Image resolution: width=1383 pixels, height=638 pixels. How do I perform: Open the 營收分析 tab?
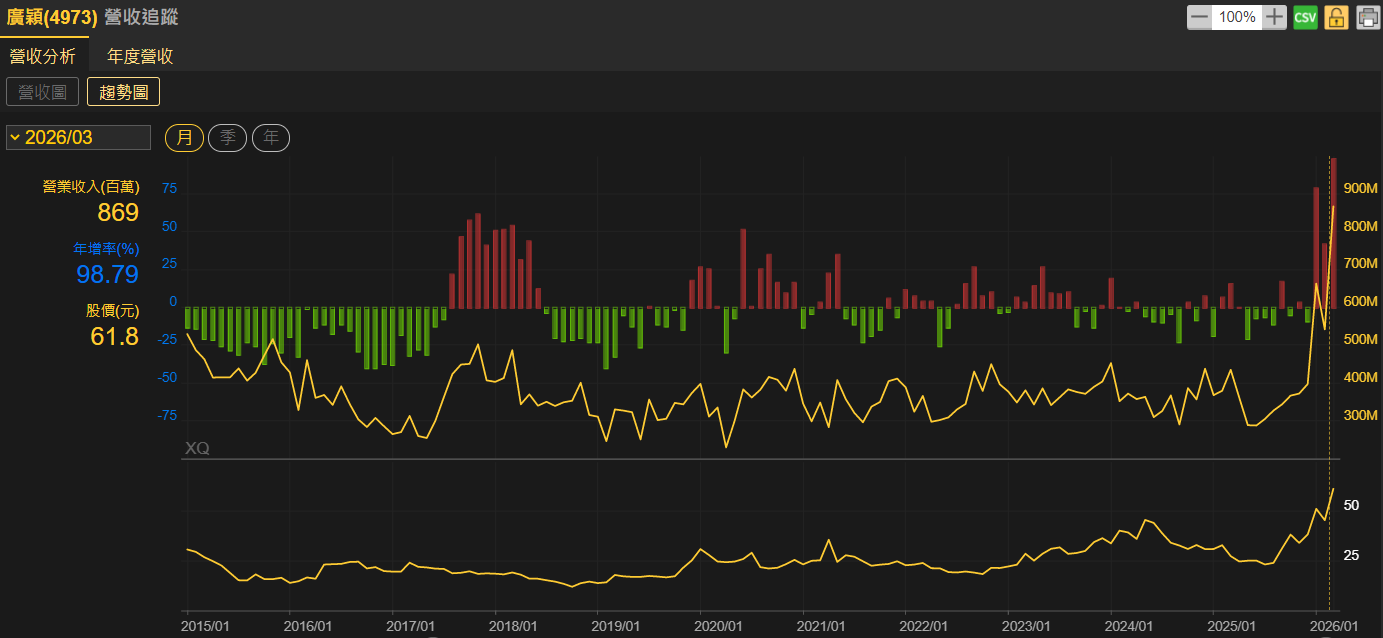(43, 56)
